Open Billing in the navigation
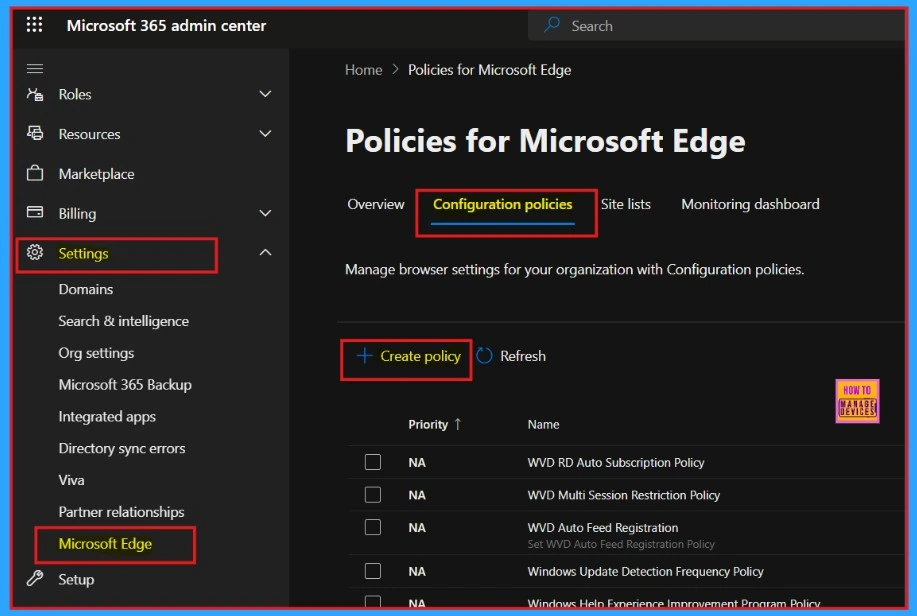The width and height of the screenshot is (917, 616). (x=77, y=214)
